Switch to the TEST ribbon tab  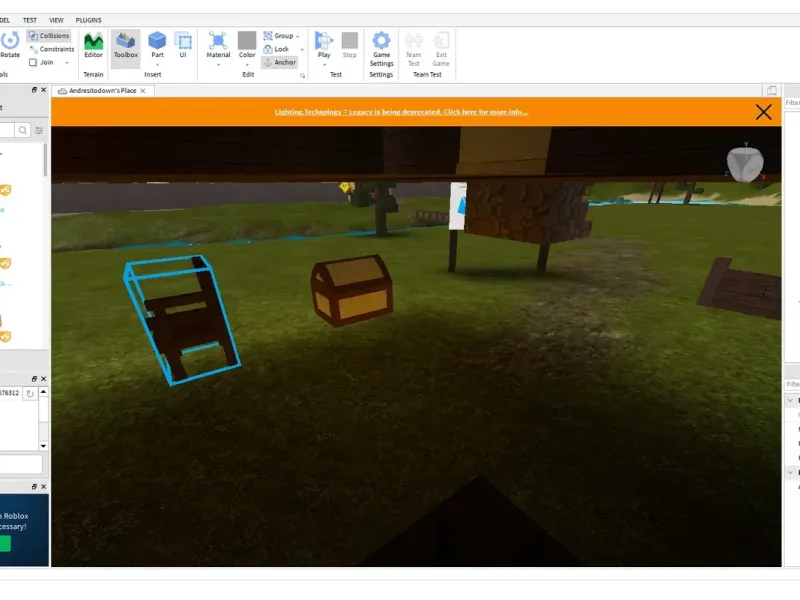(x=30, y=20)
